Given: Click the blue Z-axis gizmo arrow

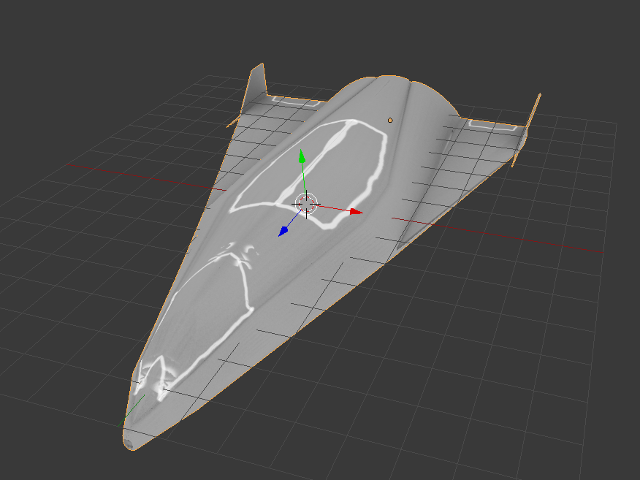Looking at the screenshot, I should click(283, 231).
